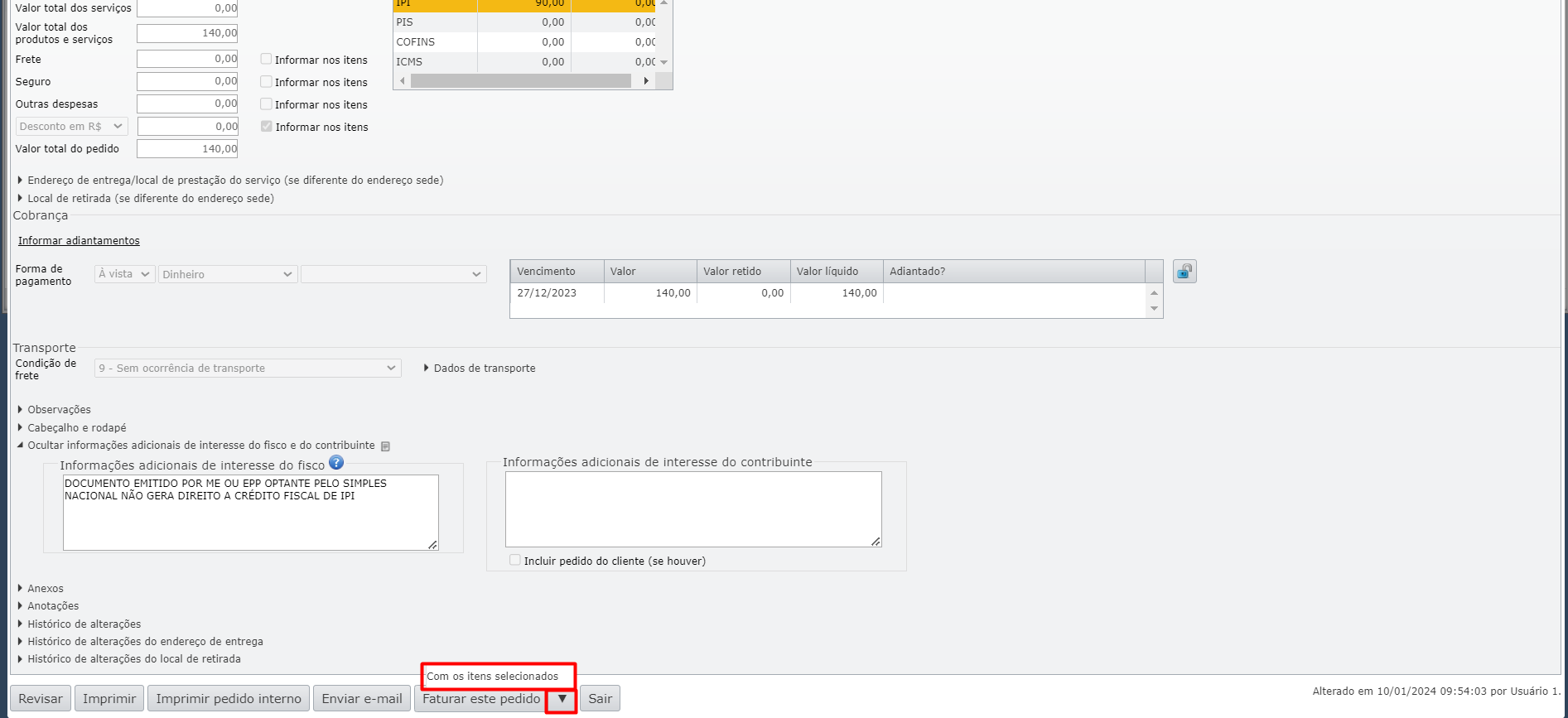Open the 'Informar adiantamentos' link

(80, 241)
